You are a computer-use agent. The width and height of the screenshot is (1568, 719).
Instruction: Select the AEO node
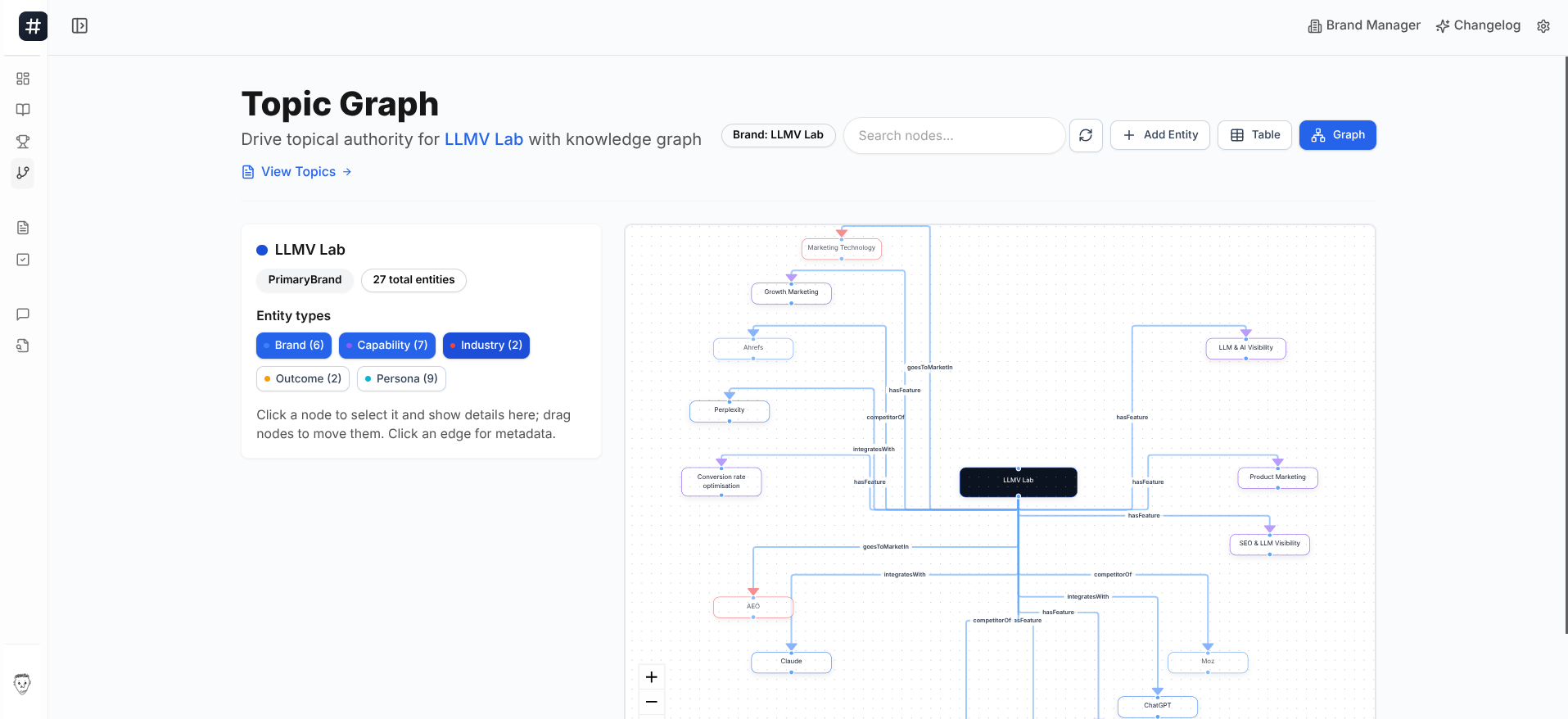pyautogui.click(x=753, y=607)
